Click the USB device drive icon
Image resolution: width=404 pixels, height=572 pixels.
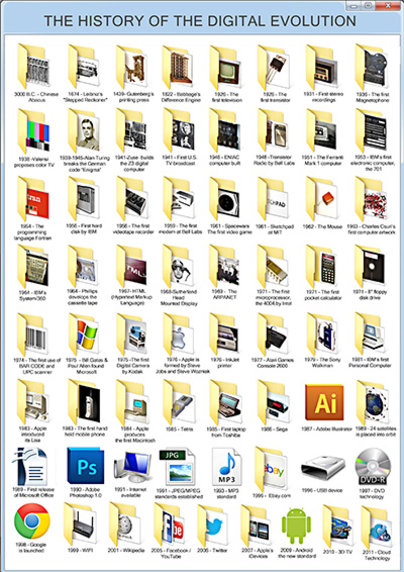(x=323, y=467)
